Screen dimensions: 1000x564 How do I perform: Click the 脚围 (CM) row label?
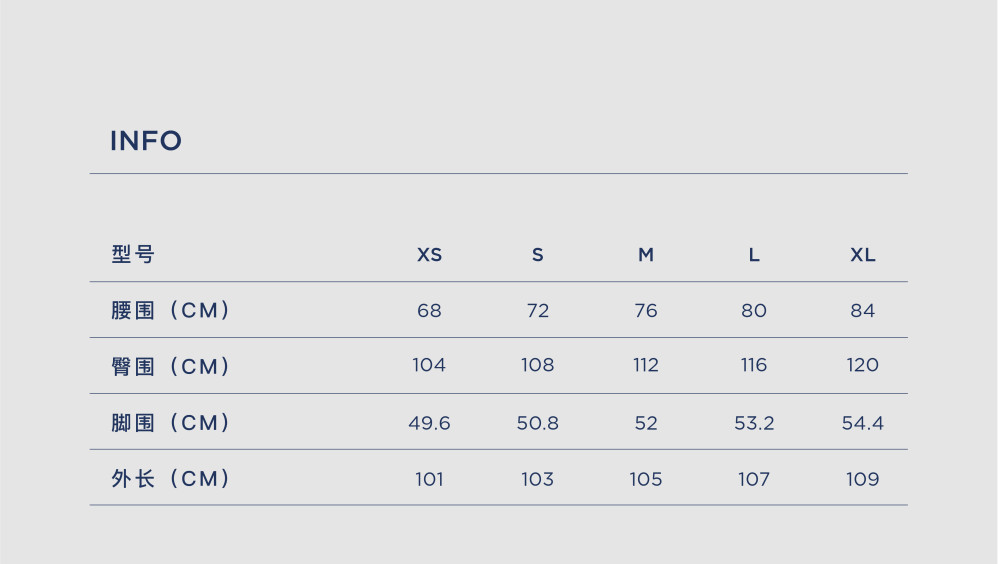pos(170,422)
